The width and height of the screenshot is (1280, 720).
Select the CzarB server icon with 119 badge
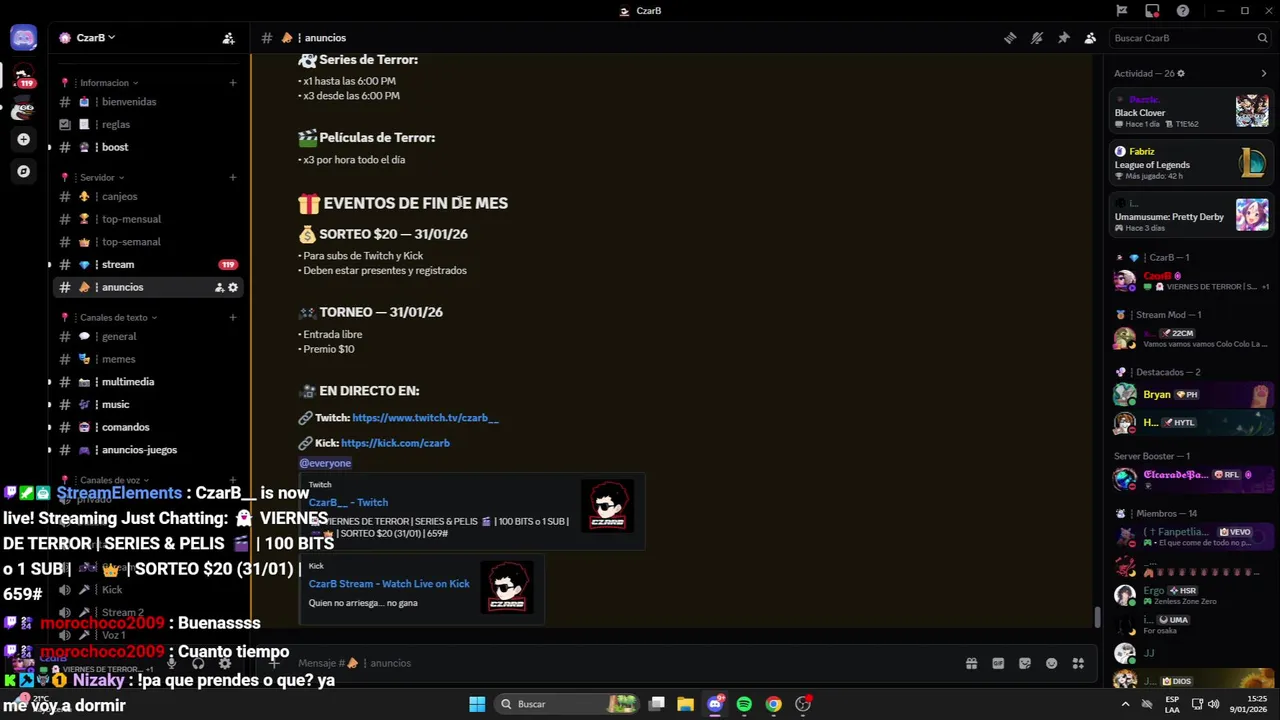(23, 75)
